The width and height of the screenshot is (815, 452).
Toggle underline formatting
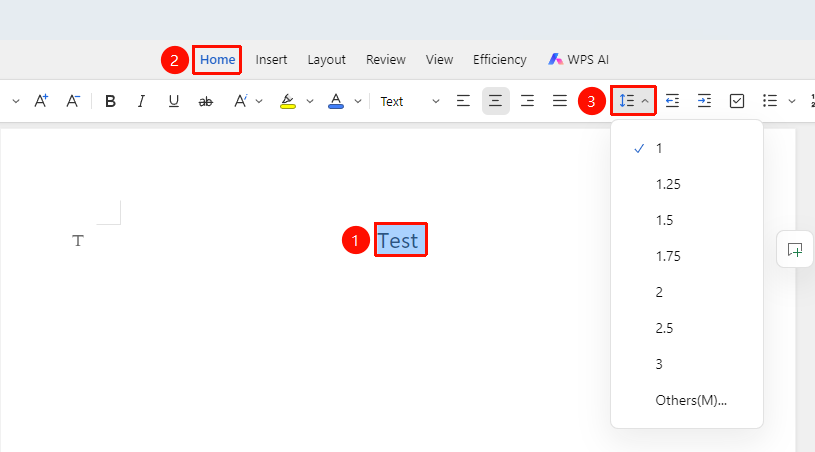click(174, 101)
